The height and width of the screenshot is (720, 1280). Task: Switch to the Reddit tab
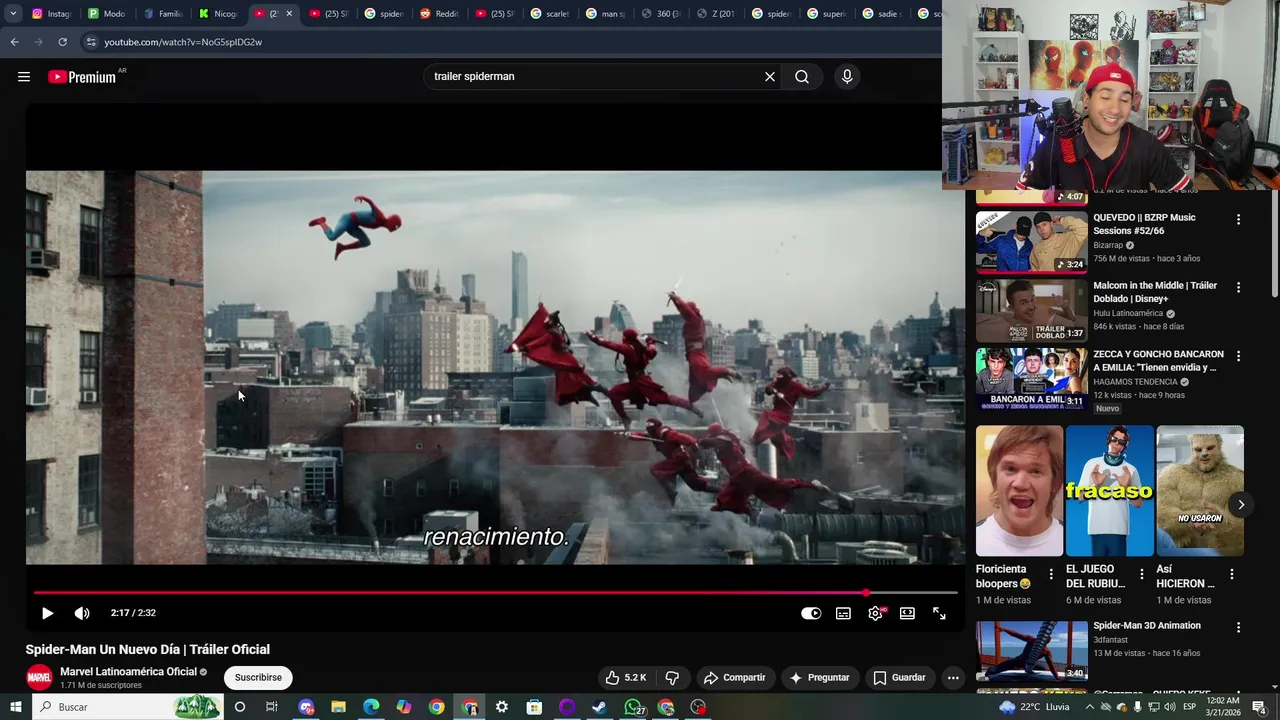click(438, 14)
